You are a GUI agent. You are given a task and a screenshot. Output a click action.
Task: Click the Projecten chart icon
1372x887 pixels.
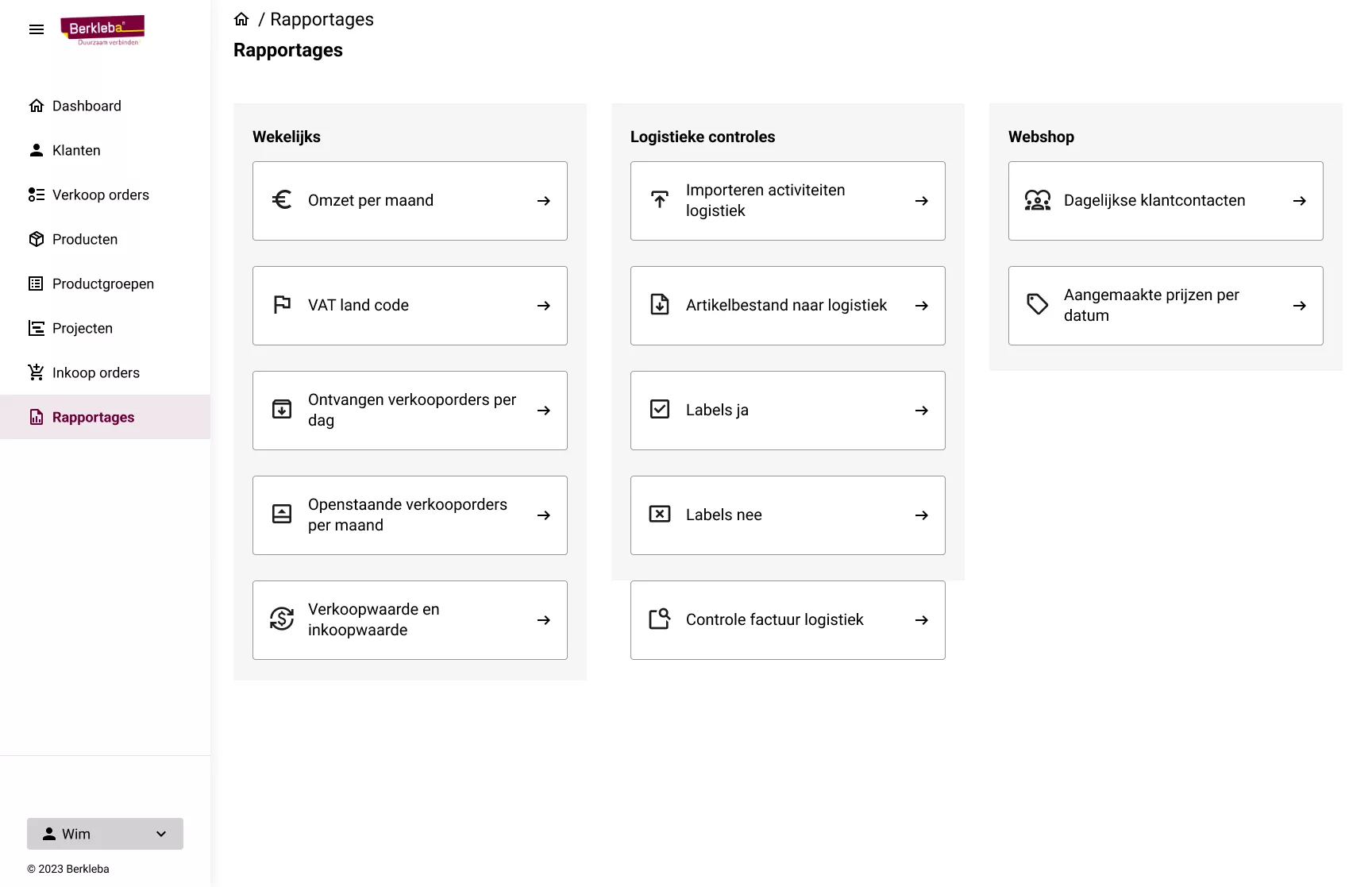point(37,328)
